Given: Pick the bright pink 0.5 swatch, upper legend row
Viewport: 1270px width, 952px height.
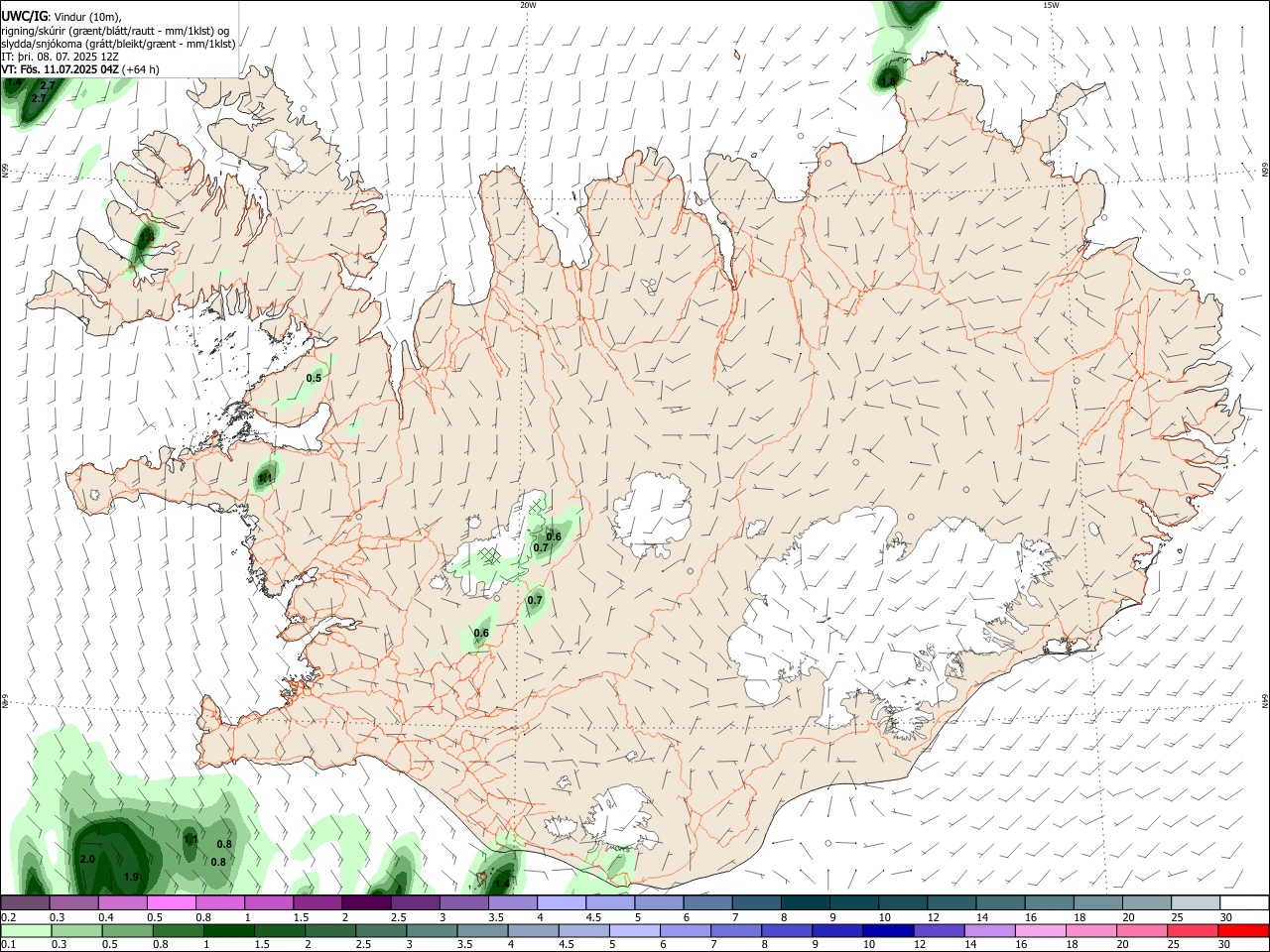Looking at the screenshot, I should coord(171,903).
